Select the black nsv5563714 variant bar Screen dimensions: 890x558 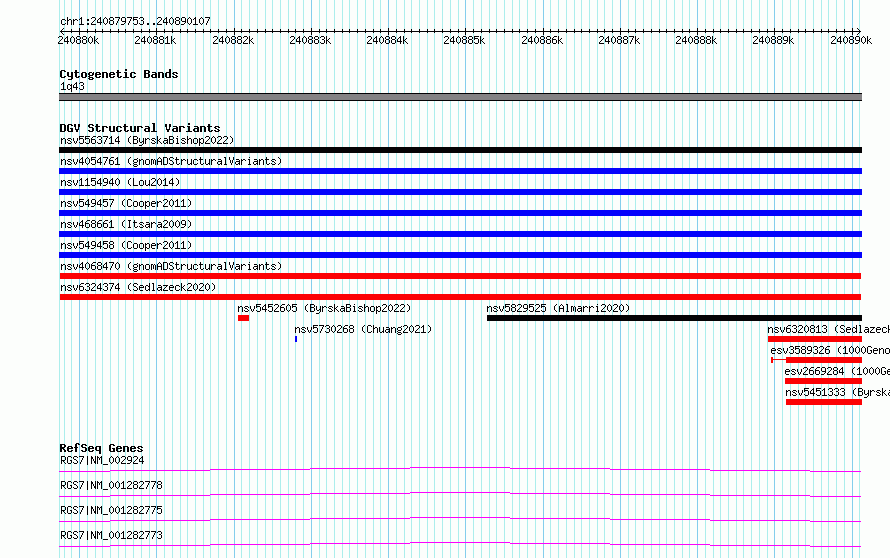tap(460, 150)
